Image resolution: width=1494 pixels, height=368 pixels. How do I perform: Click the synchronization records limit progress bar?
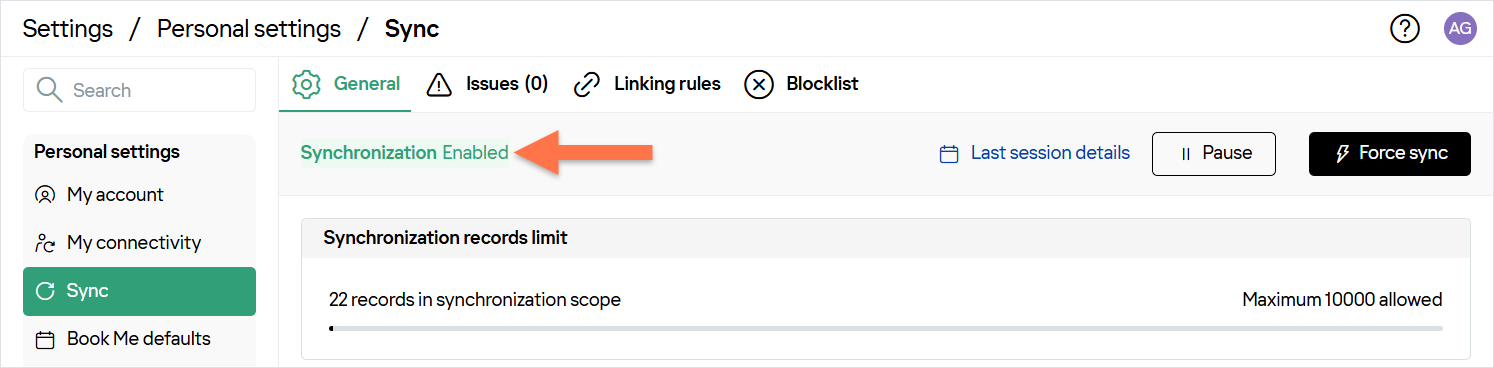[886, 328]
